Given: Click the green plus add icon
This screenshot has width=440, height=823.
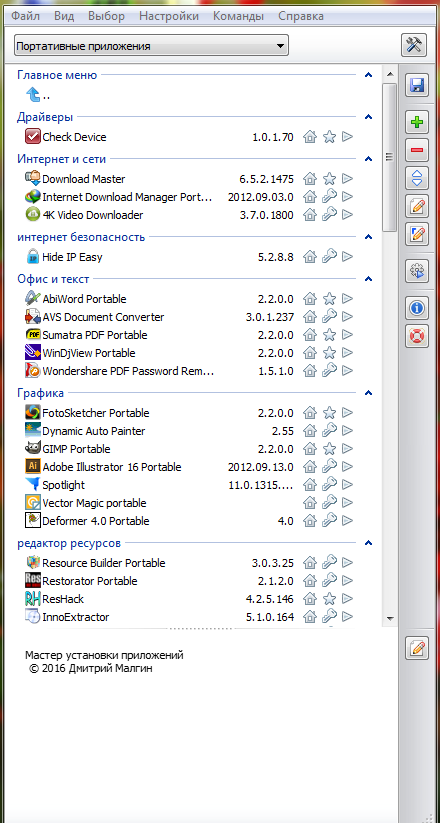Looking at the screenshot, I should pos(417,123).
